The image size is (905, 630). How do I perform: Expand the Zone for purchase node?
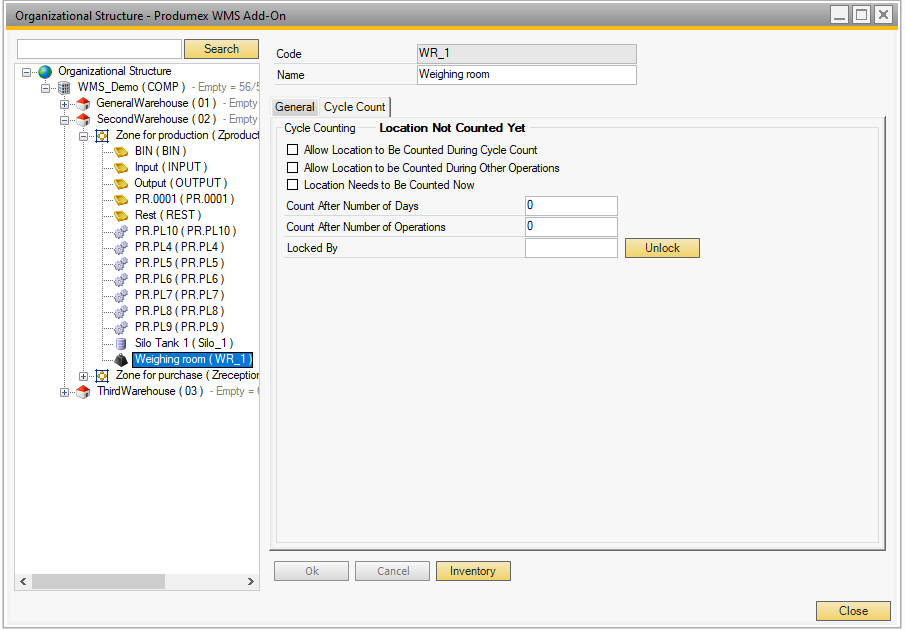(x=84, y=376)
